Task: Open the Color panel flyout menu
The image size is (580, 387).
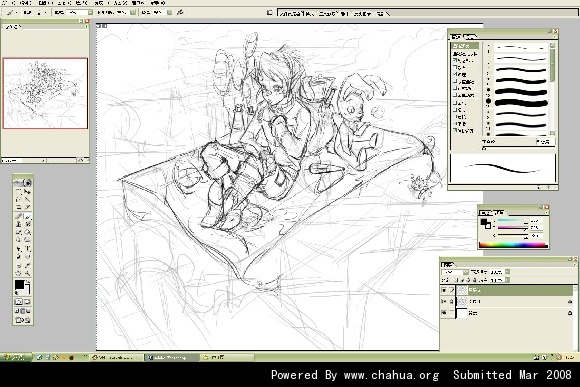Action: point(546,213)
